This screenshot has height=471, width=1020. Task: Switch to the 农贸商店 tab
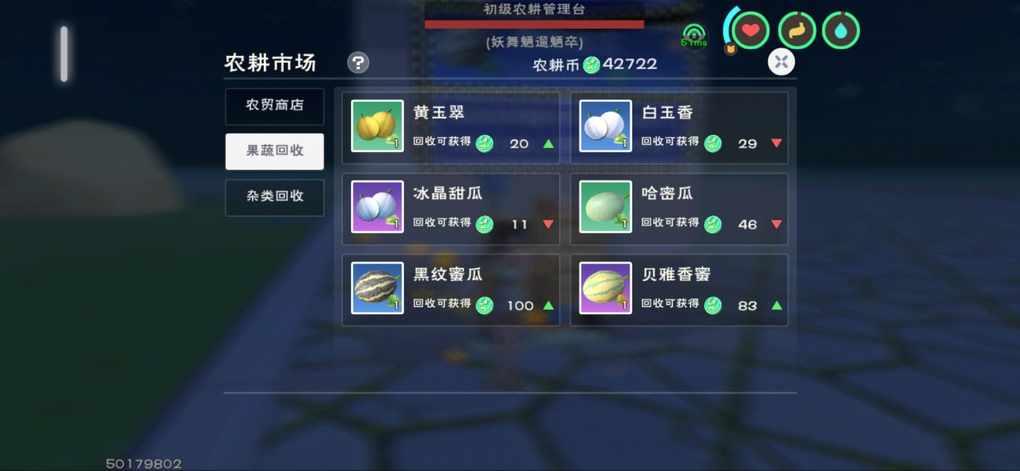pos(275,106)
